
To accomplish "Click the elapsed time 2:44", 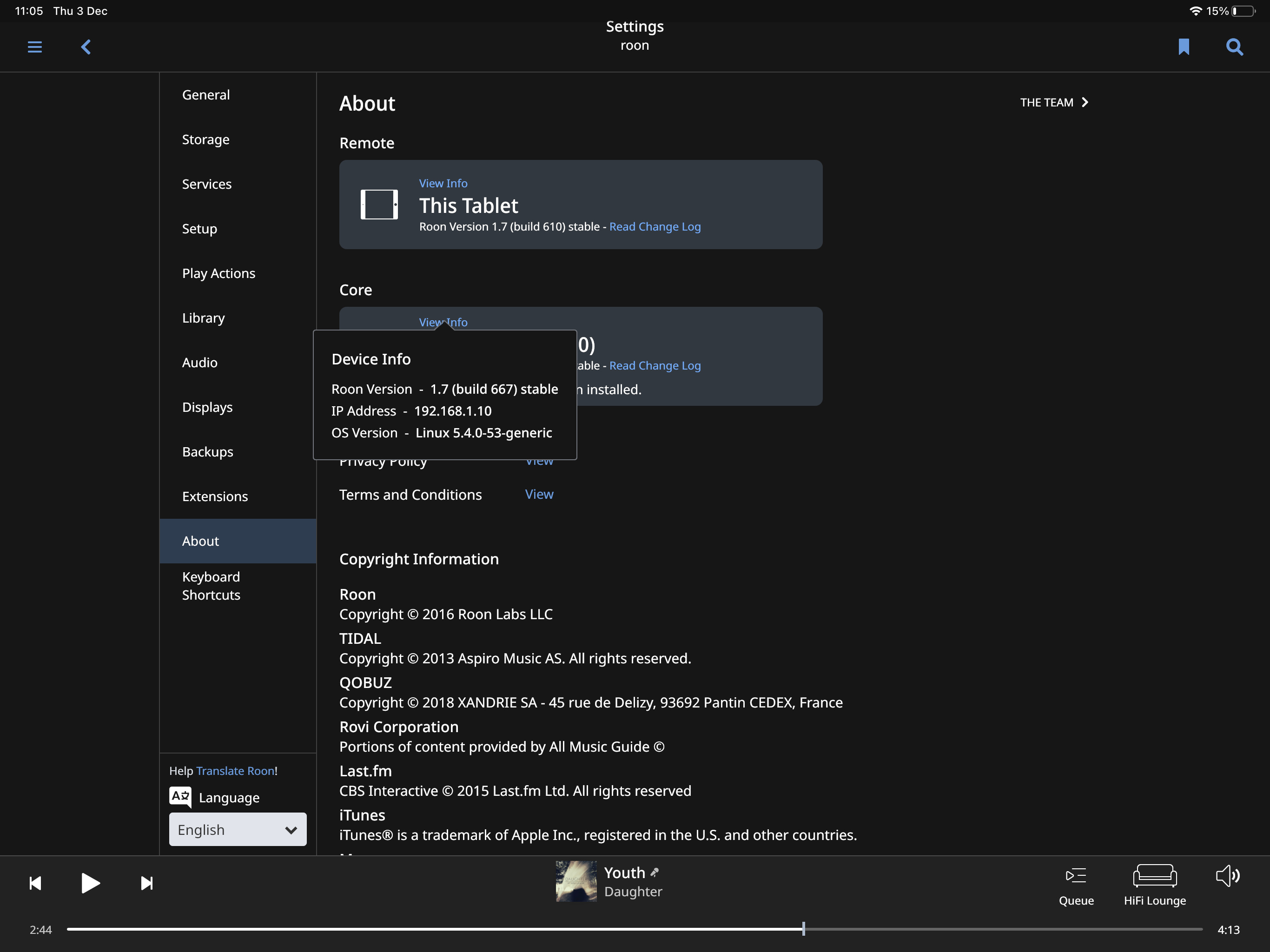I will [41, 930].
